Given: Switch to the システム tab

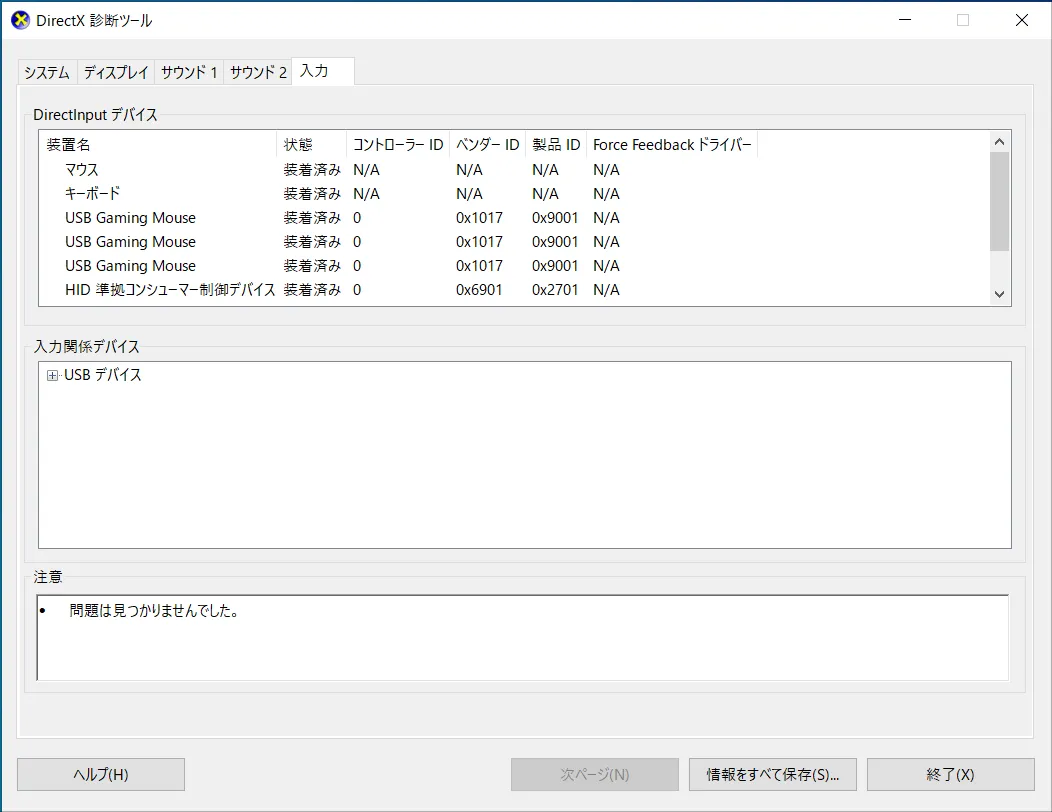Looking at the screenshot, I should tap(48, 72).
